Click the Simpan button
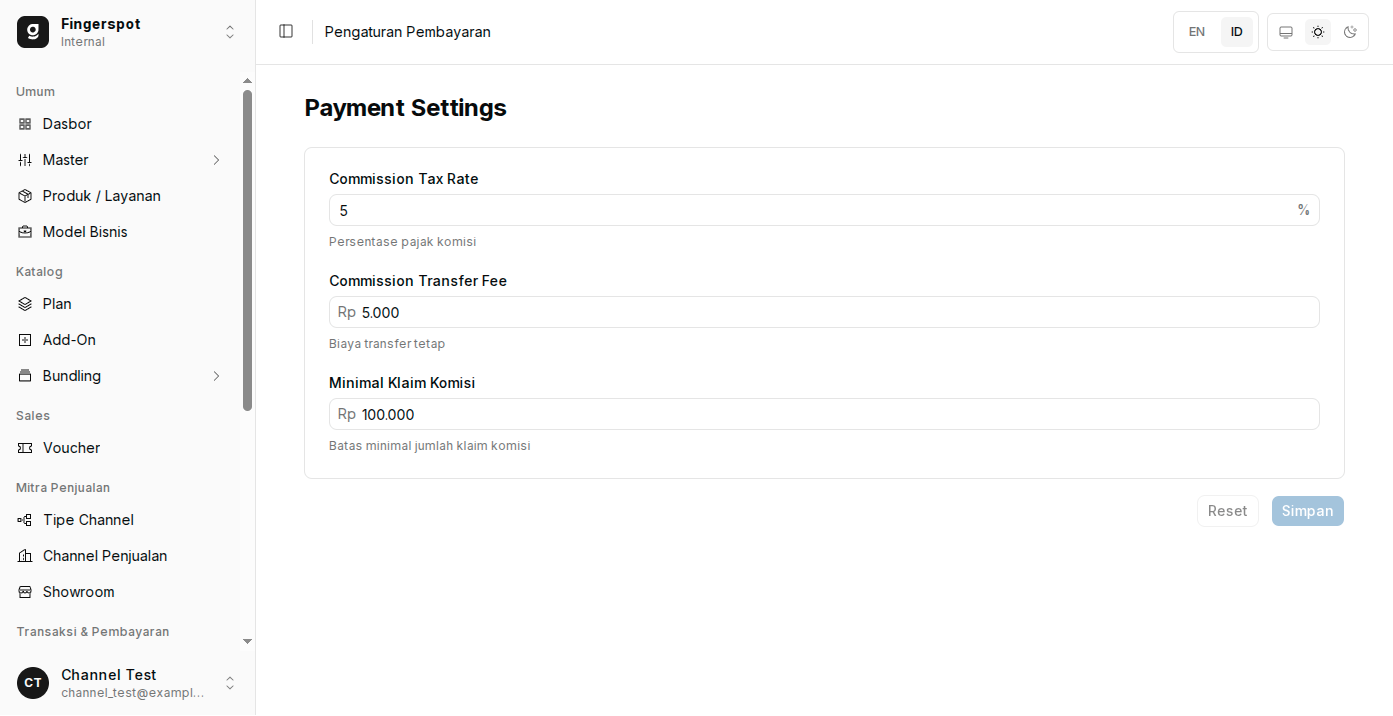This screenshot has width=1393, height=716. [1308, 511]
